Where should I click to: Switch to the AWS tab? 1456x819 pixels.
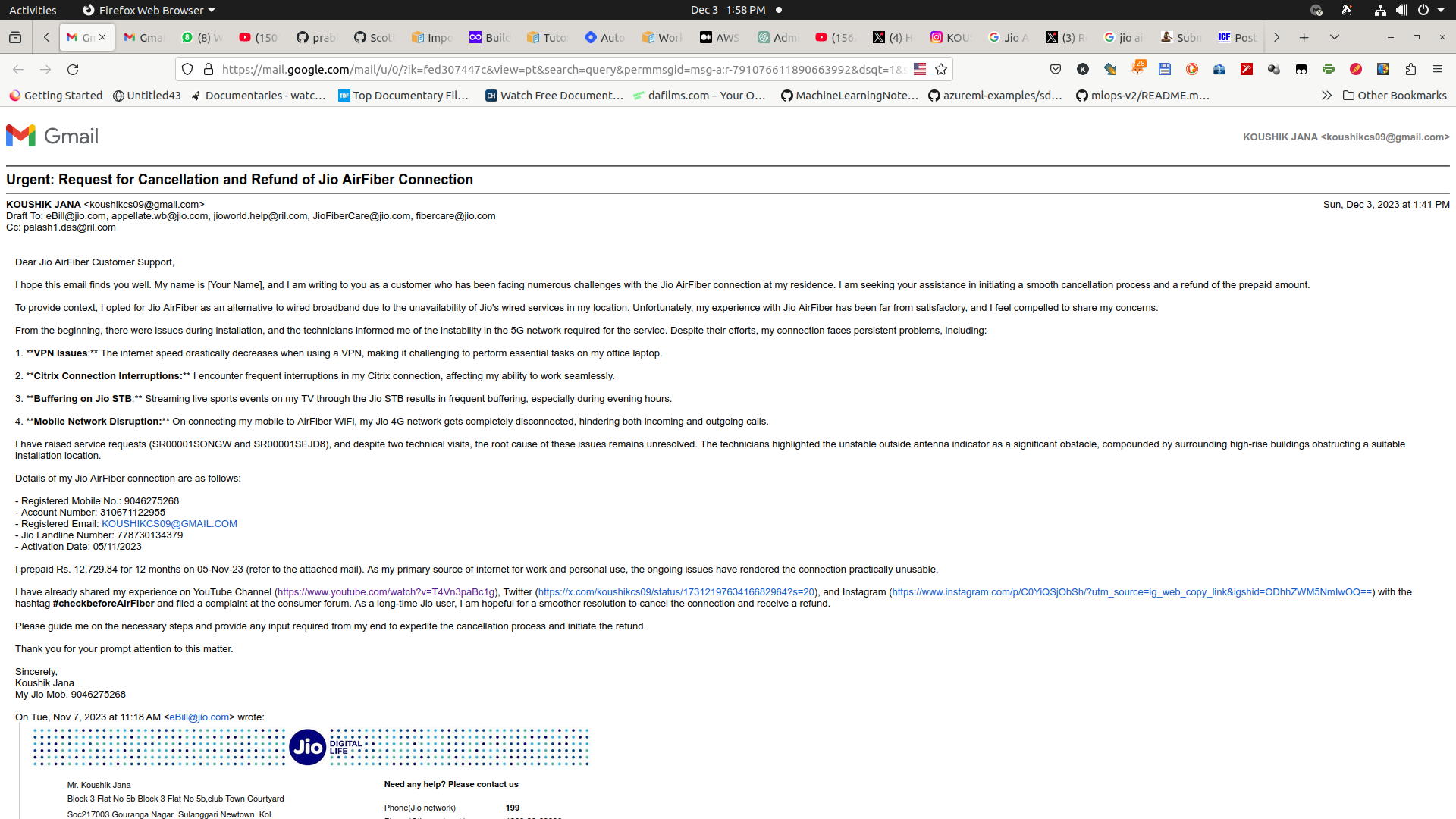point(719,37)
